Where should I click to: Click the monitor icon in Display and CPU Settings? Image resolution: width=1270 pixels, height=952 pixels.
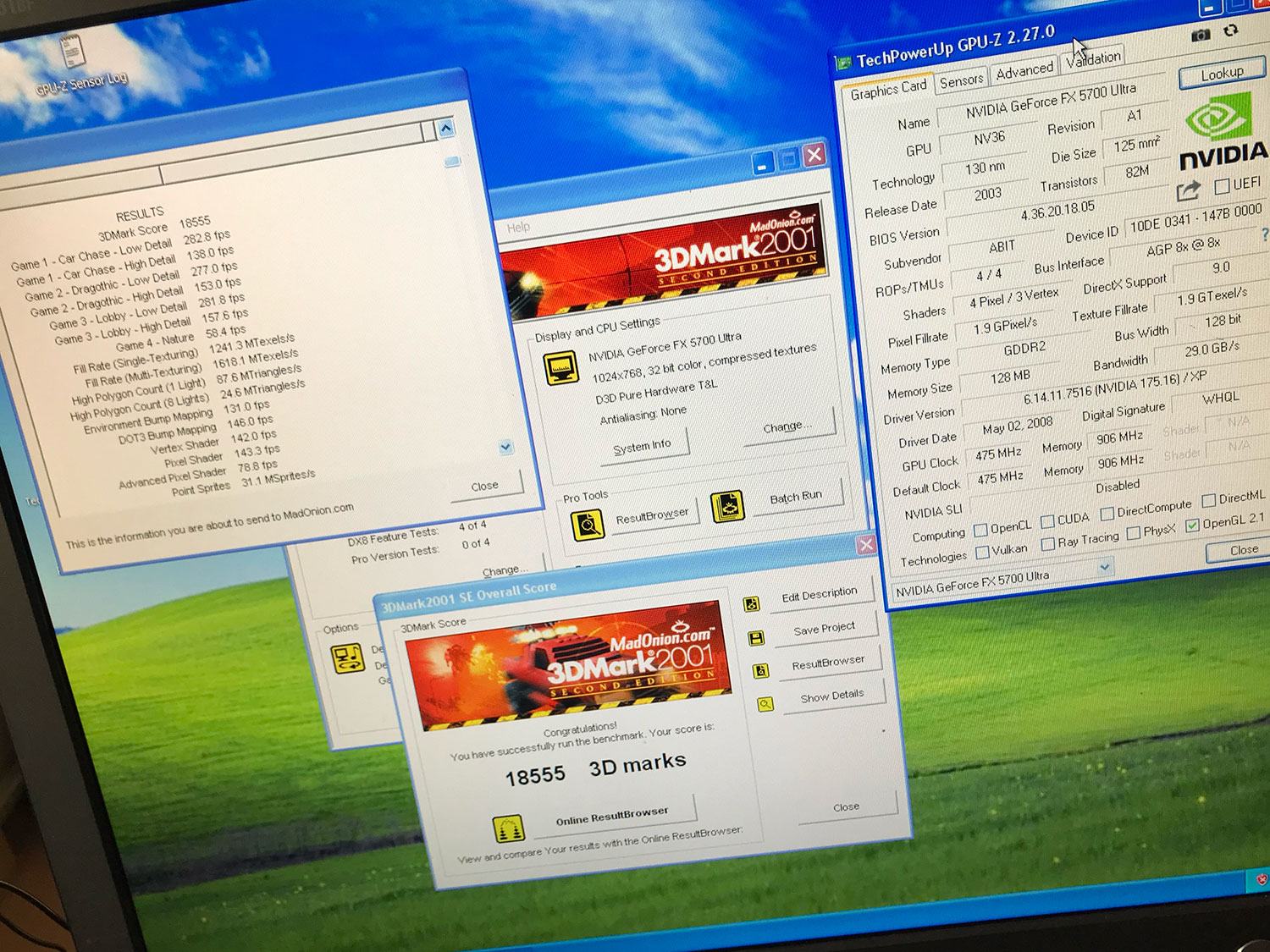coord(560,368)
